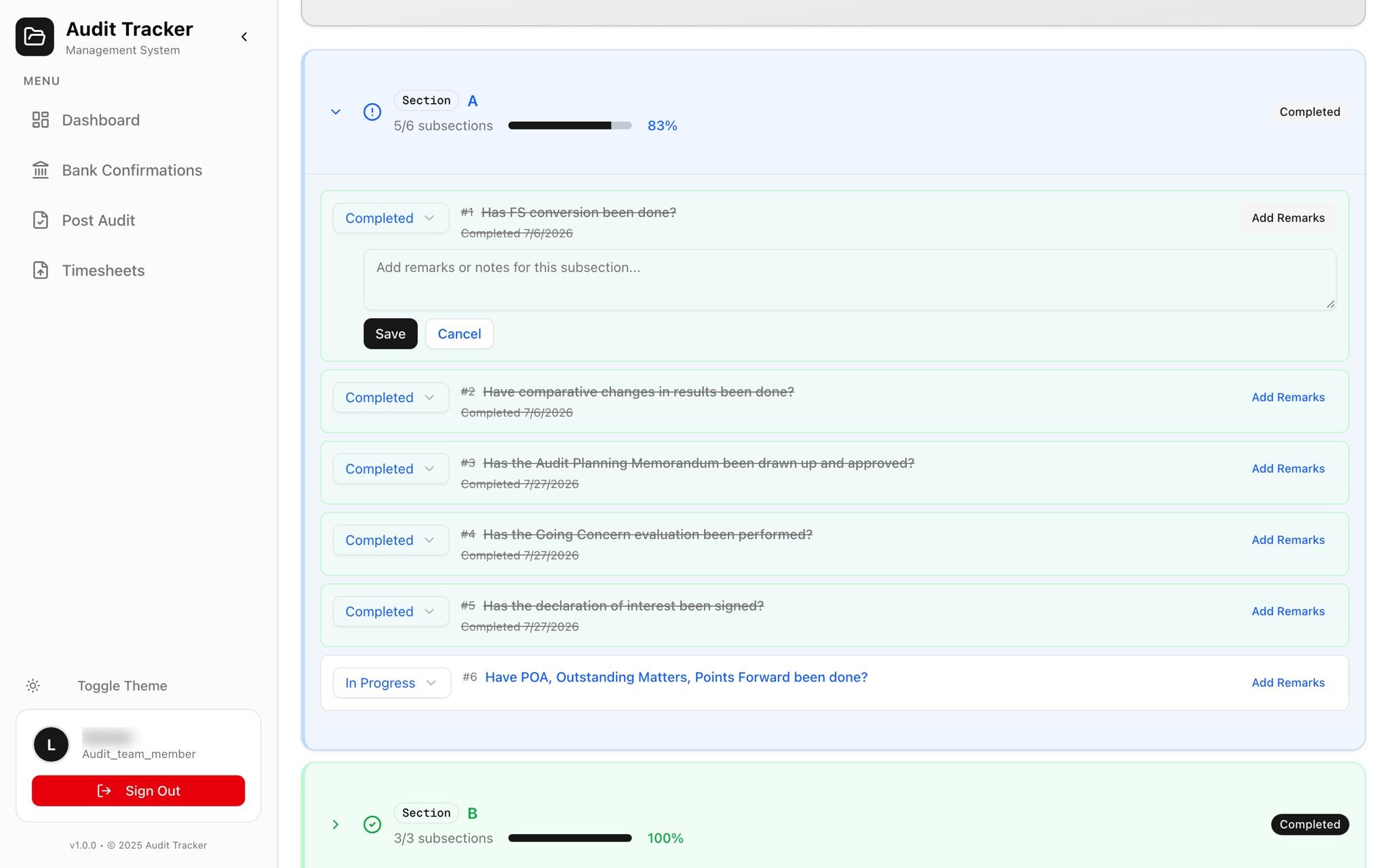The width and height of the screenshot is (1389, 868).
Task: Click into the remarks text area
Action: tap(850, 280)
